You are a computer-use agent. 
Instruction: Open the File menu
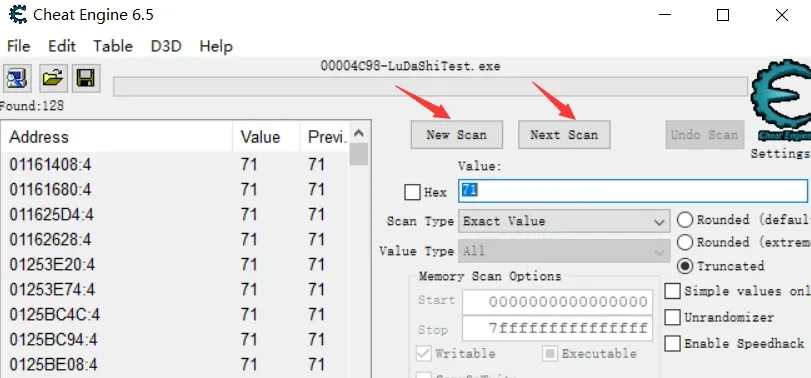[x=18, y=46]
